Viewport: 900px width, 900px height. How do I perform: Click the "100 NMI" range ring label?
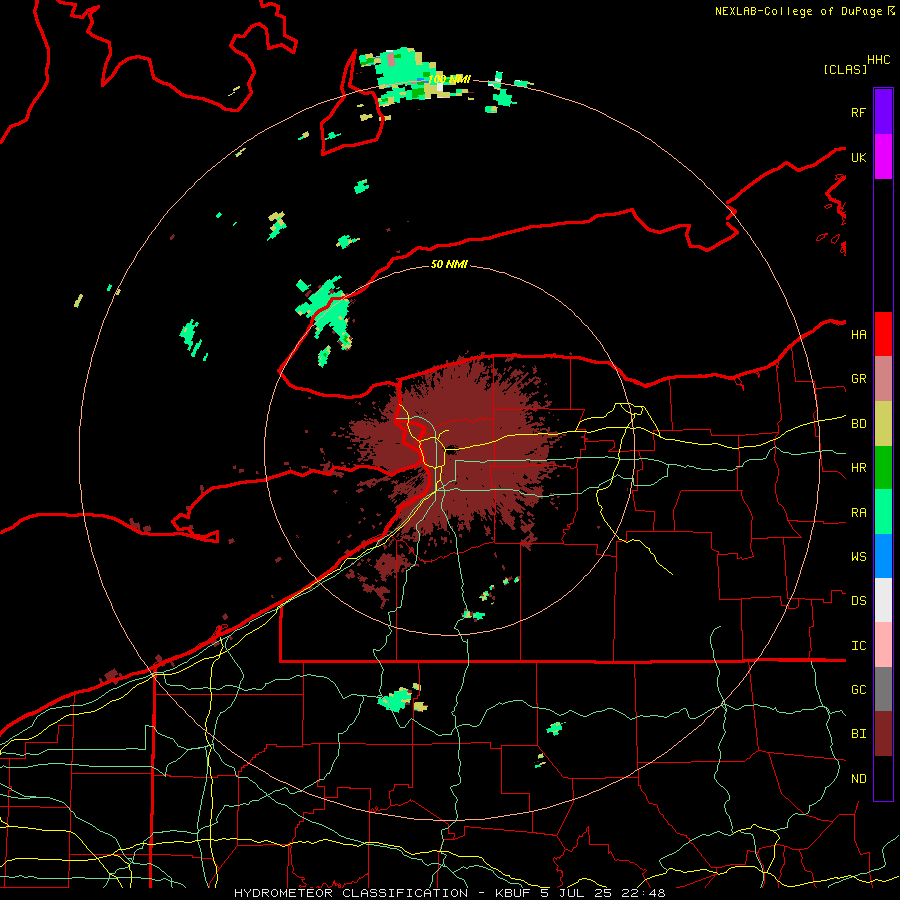pyautogui.click(x=449, y=79)
